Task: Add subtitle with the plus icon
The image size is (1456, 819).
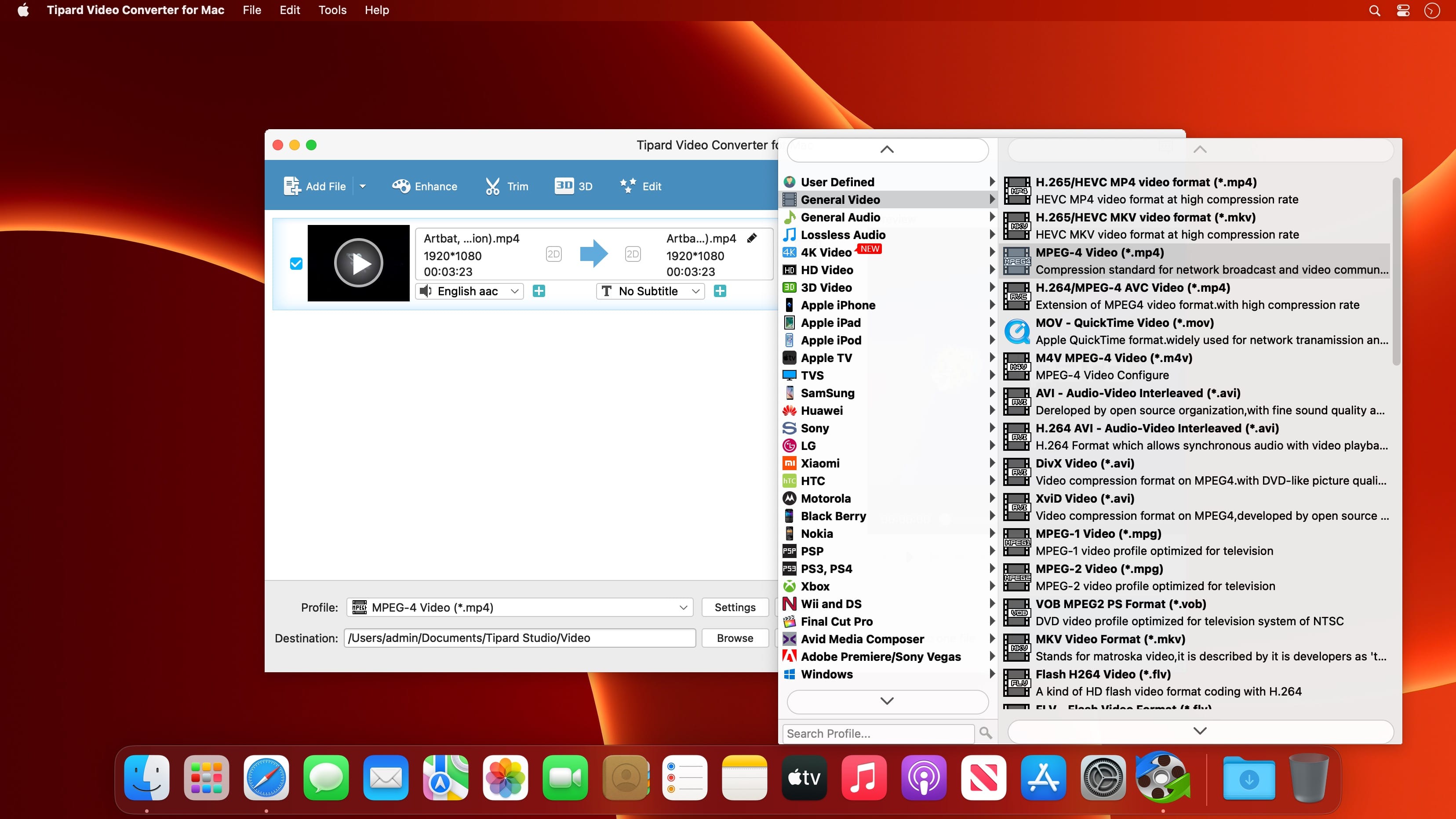Action: point(720,291)
